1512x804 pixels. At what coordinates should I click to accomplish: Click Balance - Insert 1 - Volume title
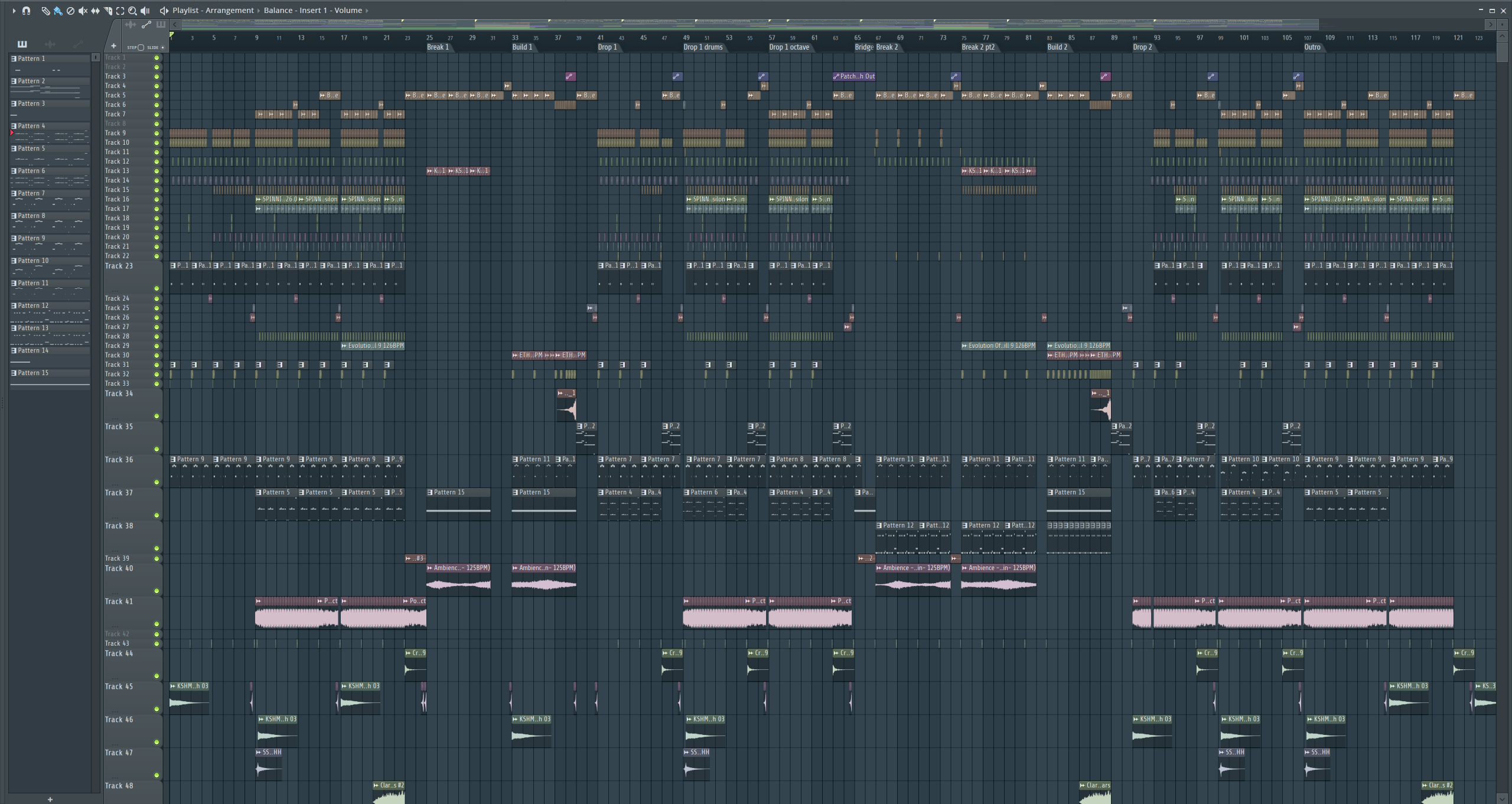click(x=313, y=11)
